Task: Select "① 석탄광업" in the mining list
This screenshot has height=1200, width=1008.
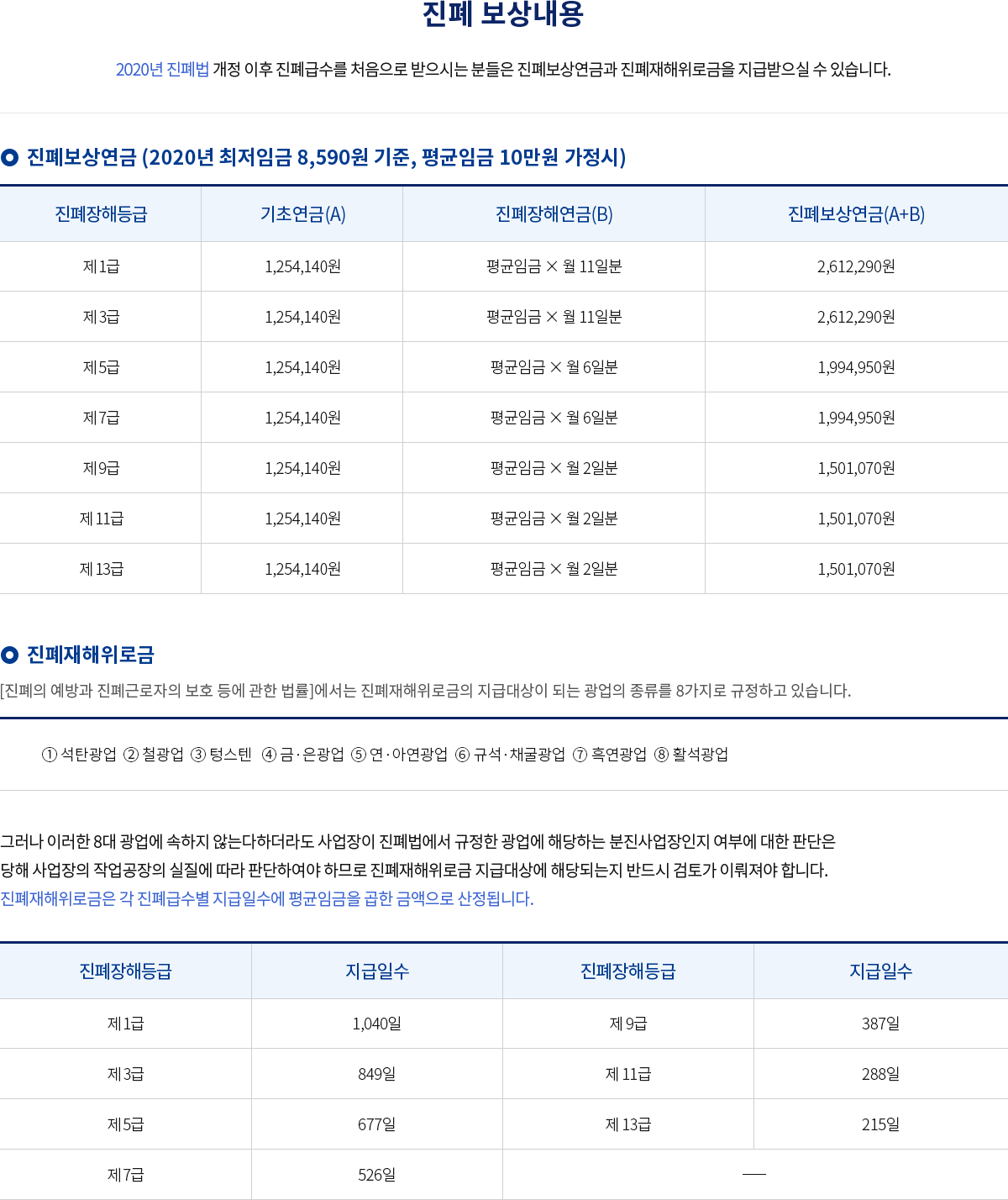Action: click(79, 755)
